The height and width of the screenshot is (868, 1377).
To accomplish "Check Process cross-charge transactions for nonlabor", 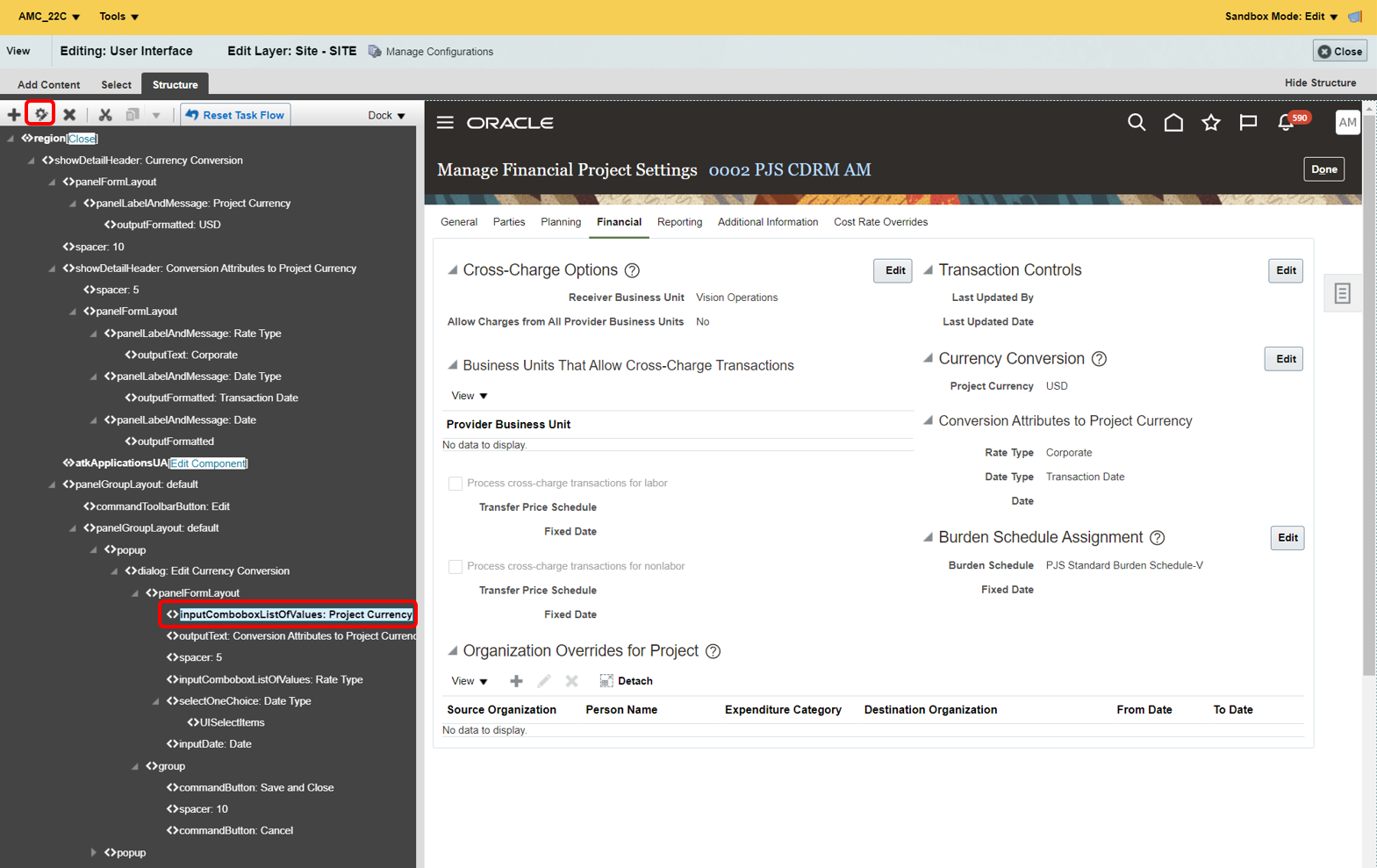I will tap(455, 567).
